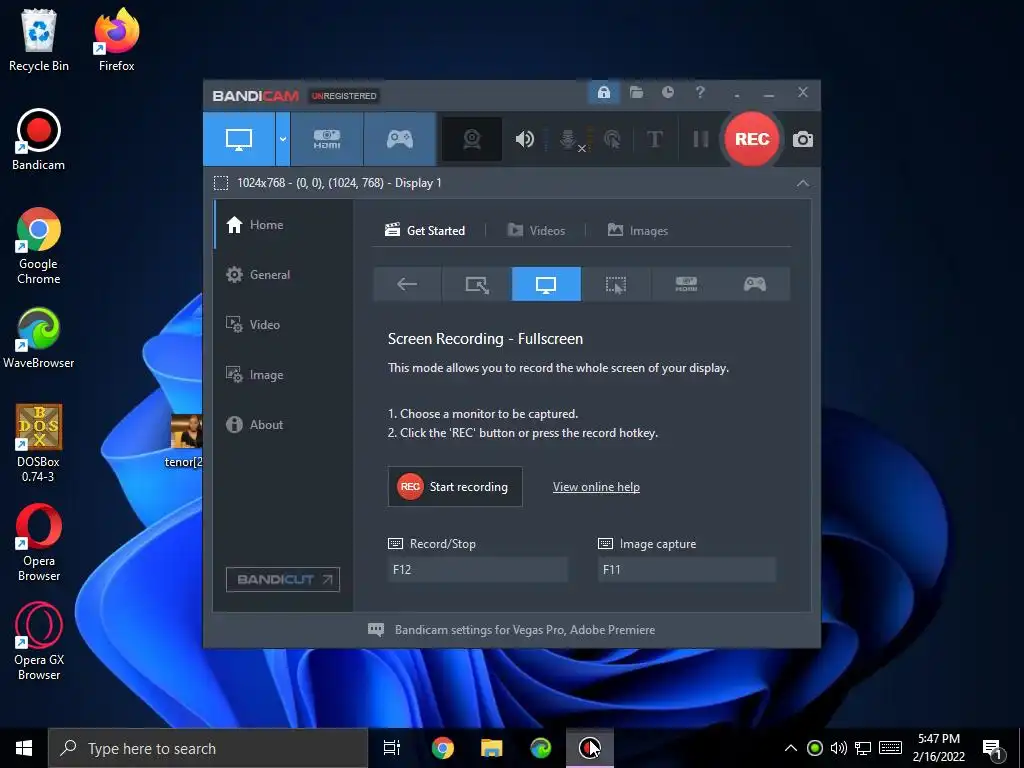This screenshot has height=768, width=1024.
Task: Toggle text overlay T icon
Action: [654, 139]
